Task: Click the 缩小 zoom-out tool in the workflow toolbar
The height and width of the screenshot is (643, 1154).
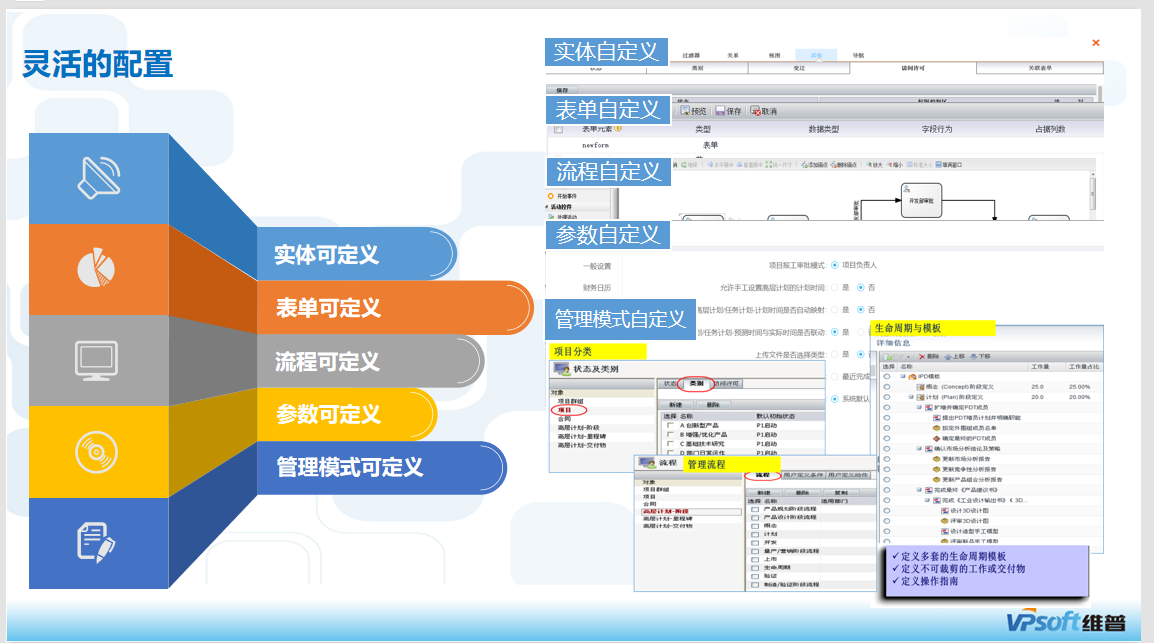Action: [x=895, y=165]
